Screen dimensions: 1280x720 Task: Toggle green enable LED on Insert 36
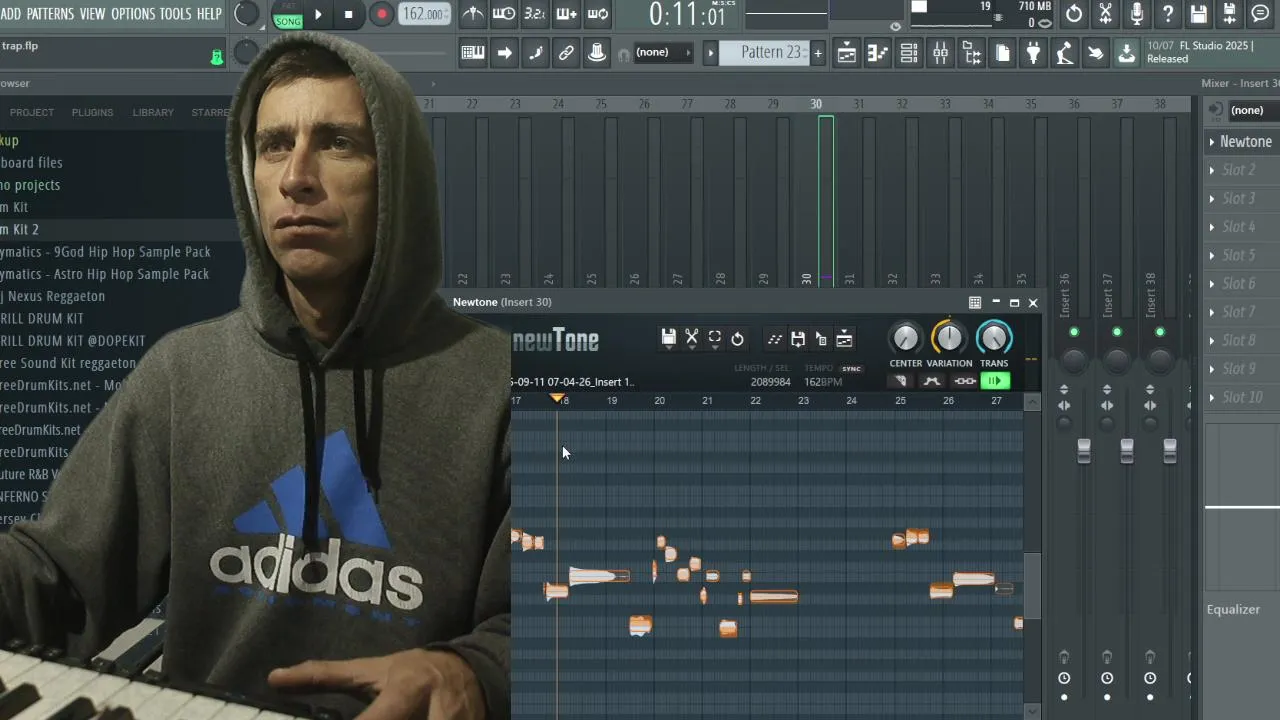pyautogui.click(x=1074, y=332)
